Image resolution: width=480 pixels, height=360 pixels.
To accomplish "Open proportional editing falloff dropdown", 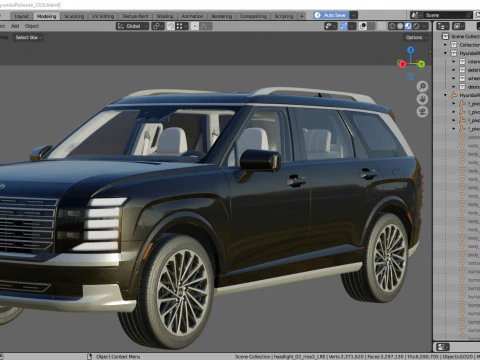I will click(x=206, y=26).
